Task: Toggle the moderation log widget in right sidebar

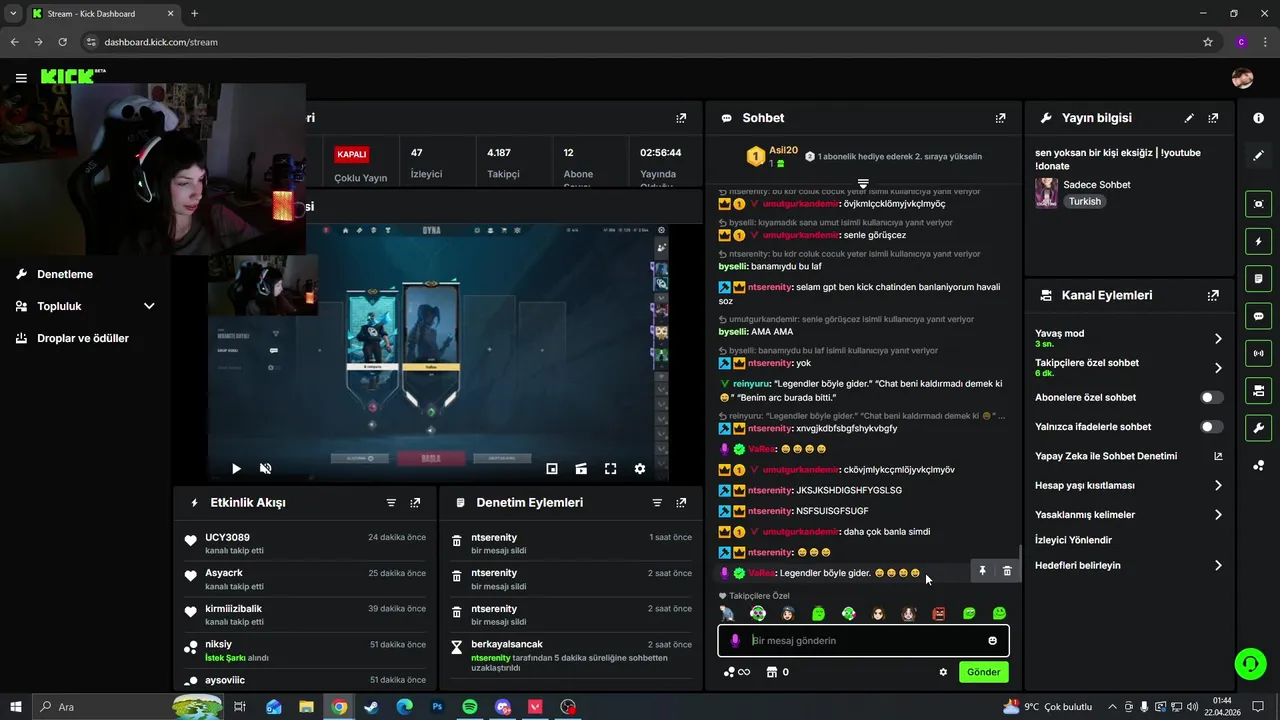Action: 1258,278
